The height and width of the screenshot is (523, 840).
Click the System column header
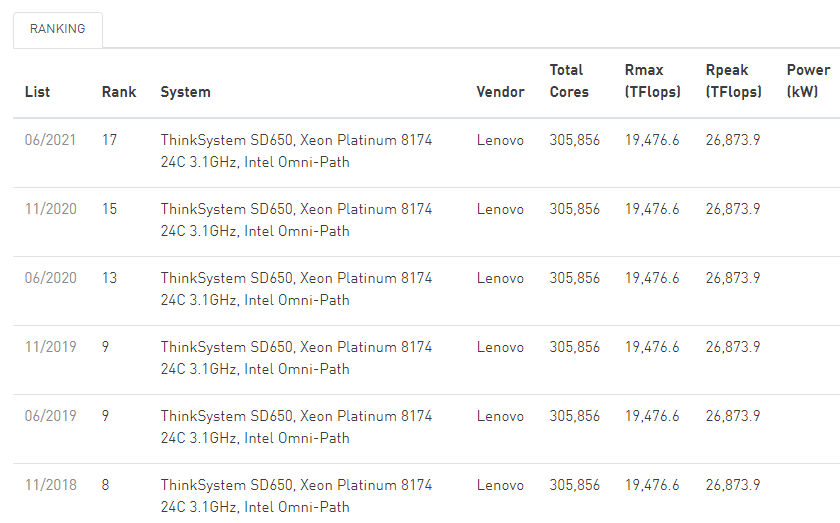[185, 92]
